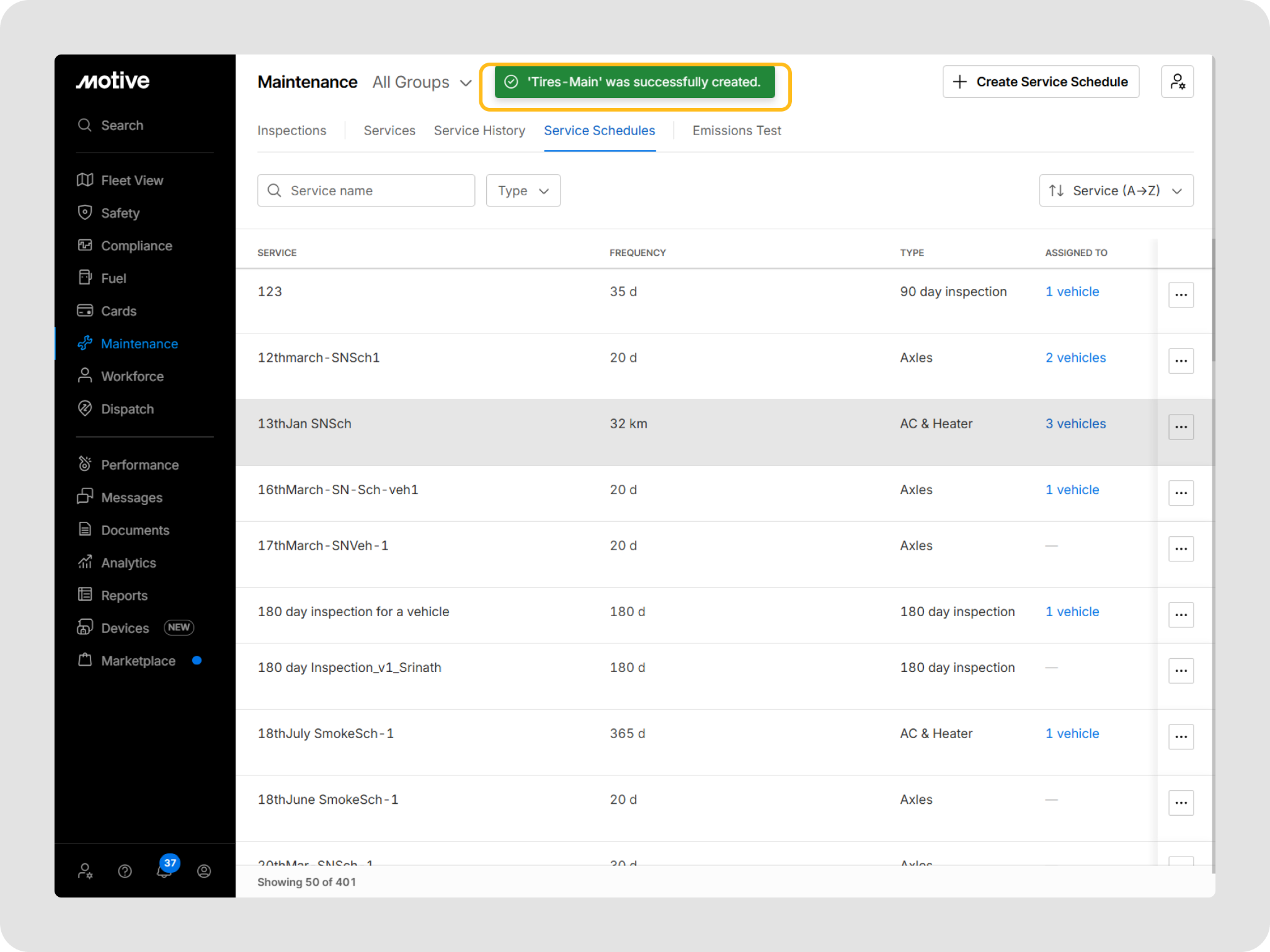Open more options for service 123
This screenshot has width=1270, height=952.
point(1180,295)
